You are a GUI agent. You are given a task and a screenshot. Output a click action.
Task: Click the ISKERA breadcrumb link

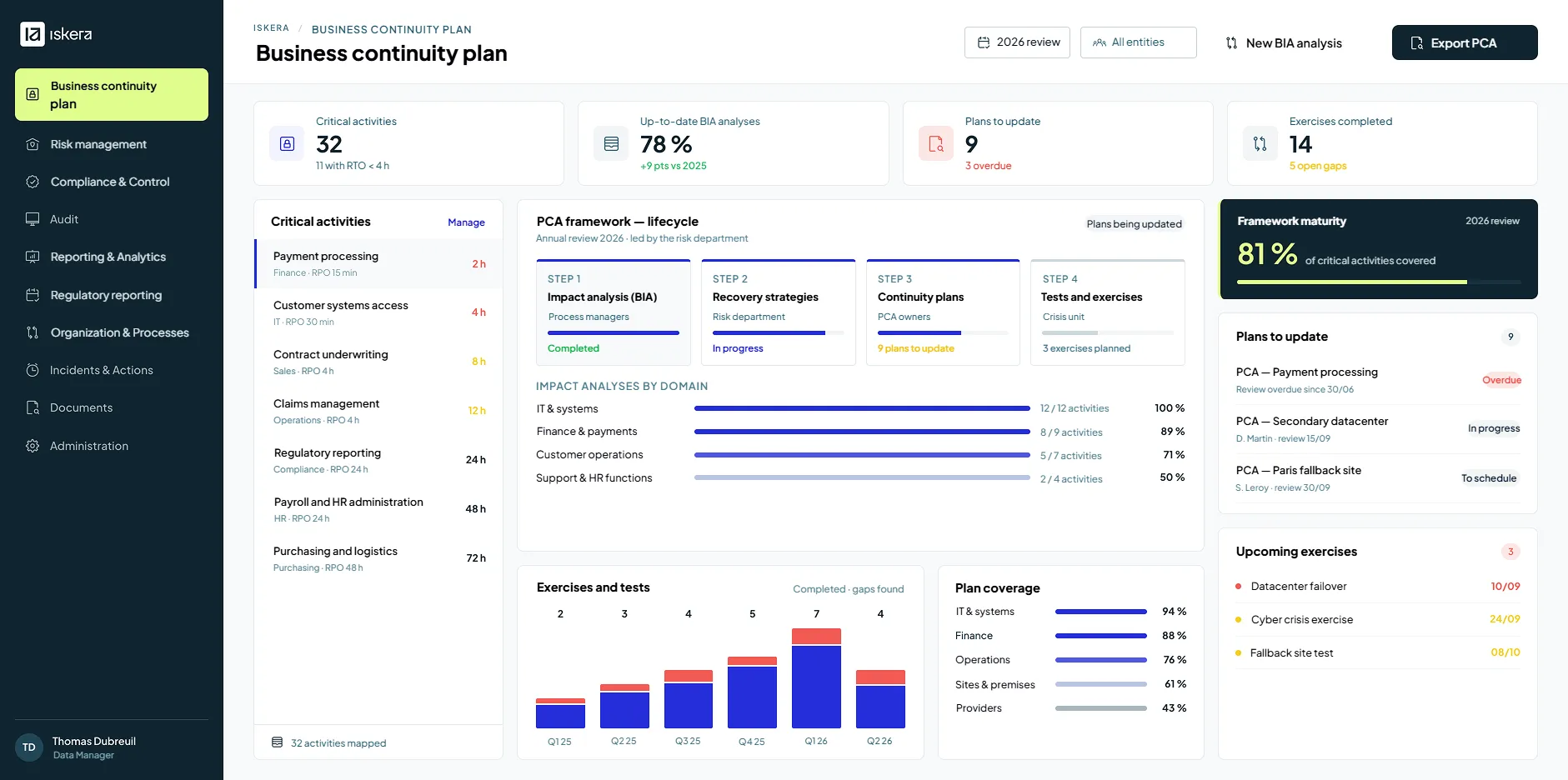pos(271,28)
